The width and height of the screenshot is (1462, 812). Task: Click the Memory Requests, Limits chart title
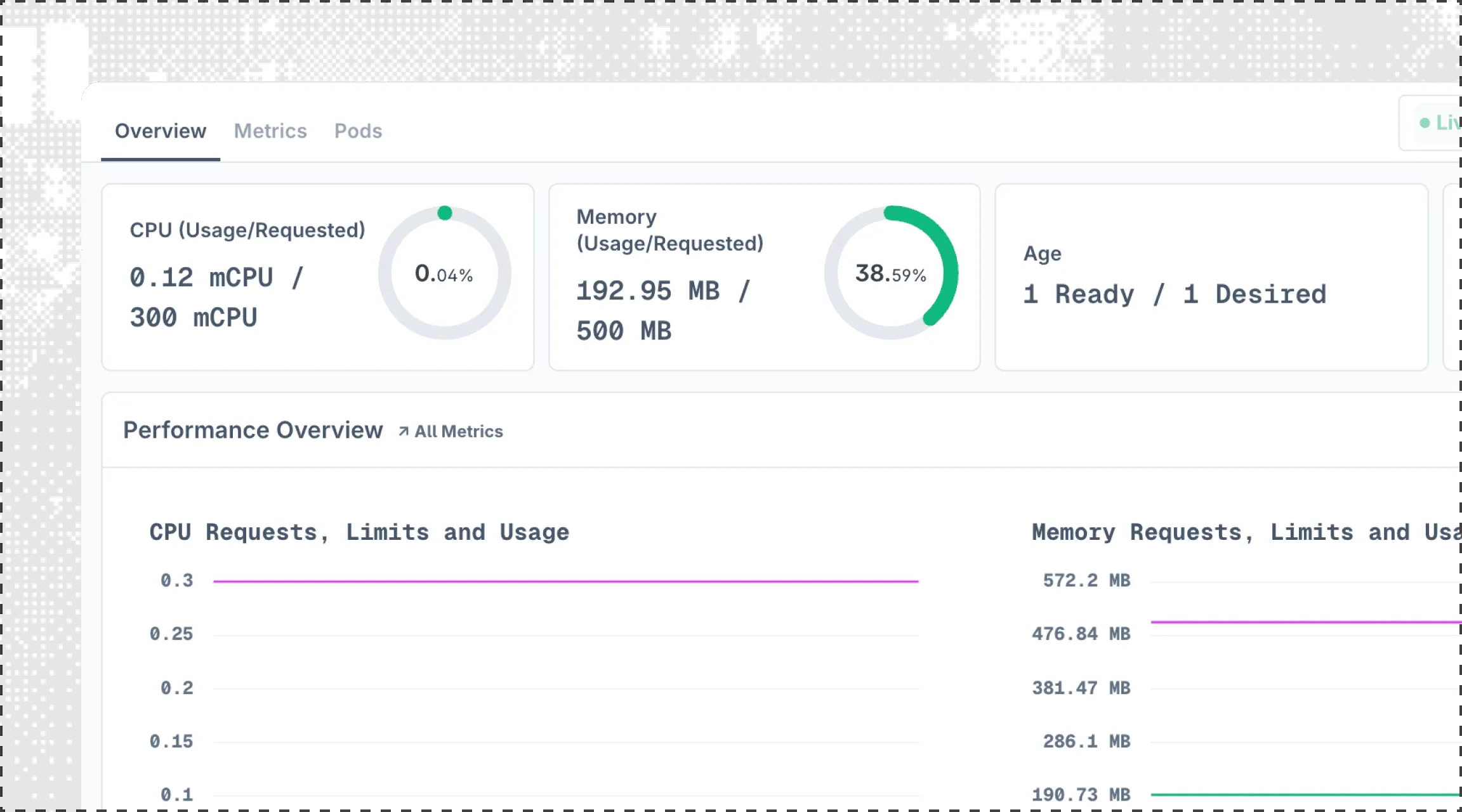pyautogui.click(x=1244, y=532)
